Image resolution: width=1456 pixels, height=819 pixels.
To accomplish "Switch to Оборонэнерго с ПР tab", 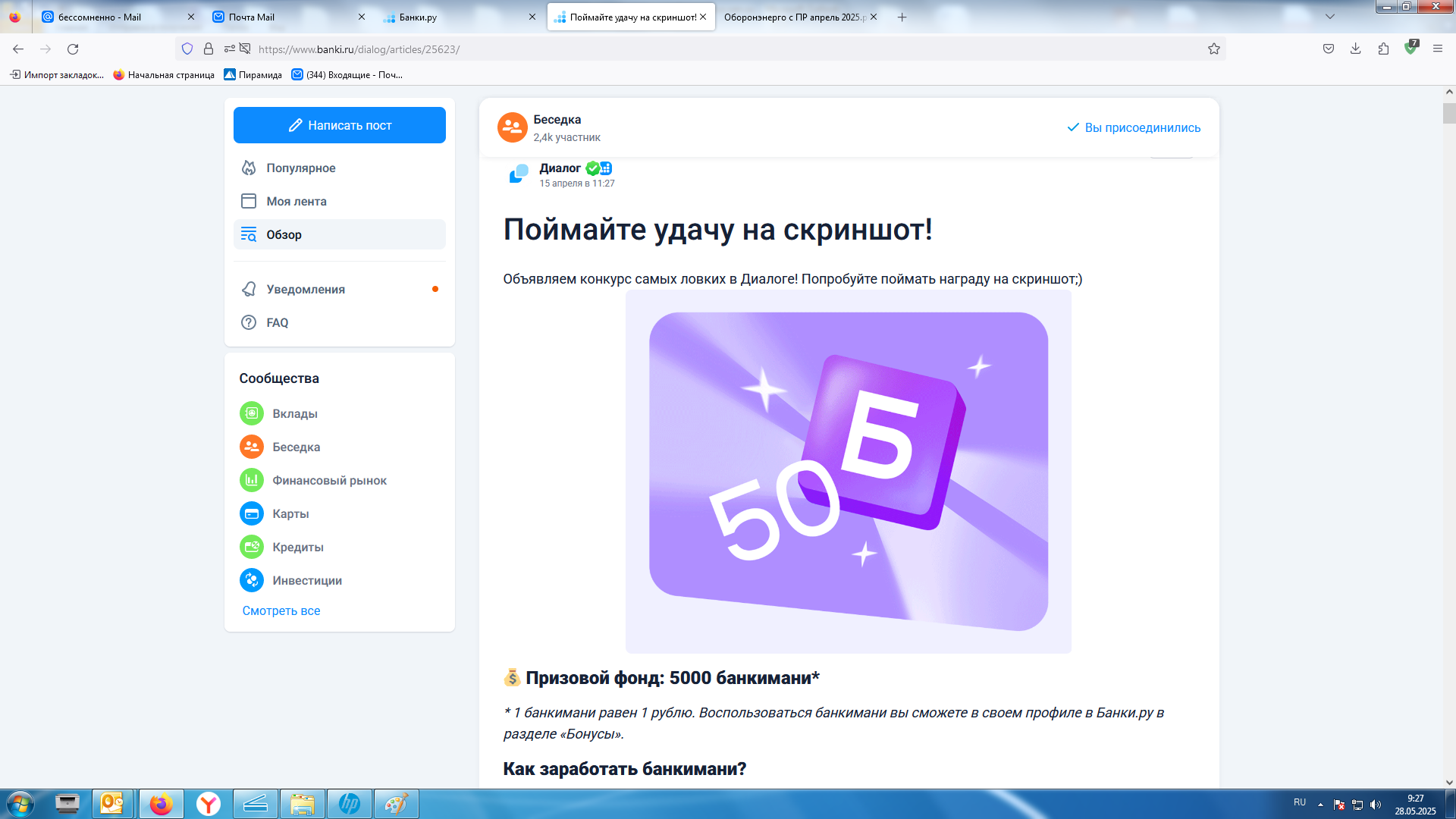I will coord(800,17).
